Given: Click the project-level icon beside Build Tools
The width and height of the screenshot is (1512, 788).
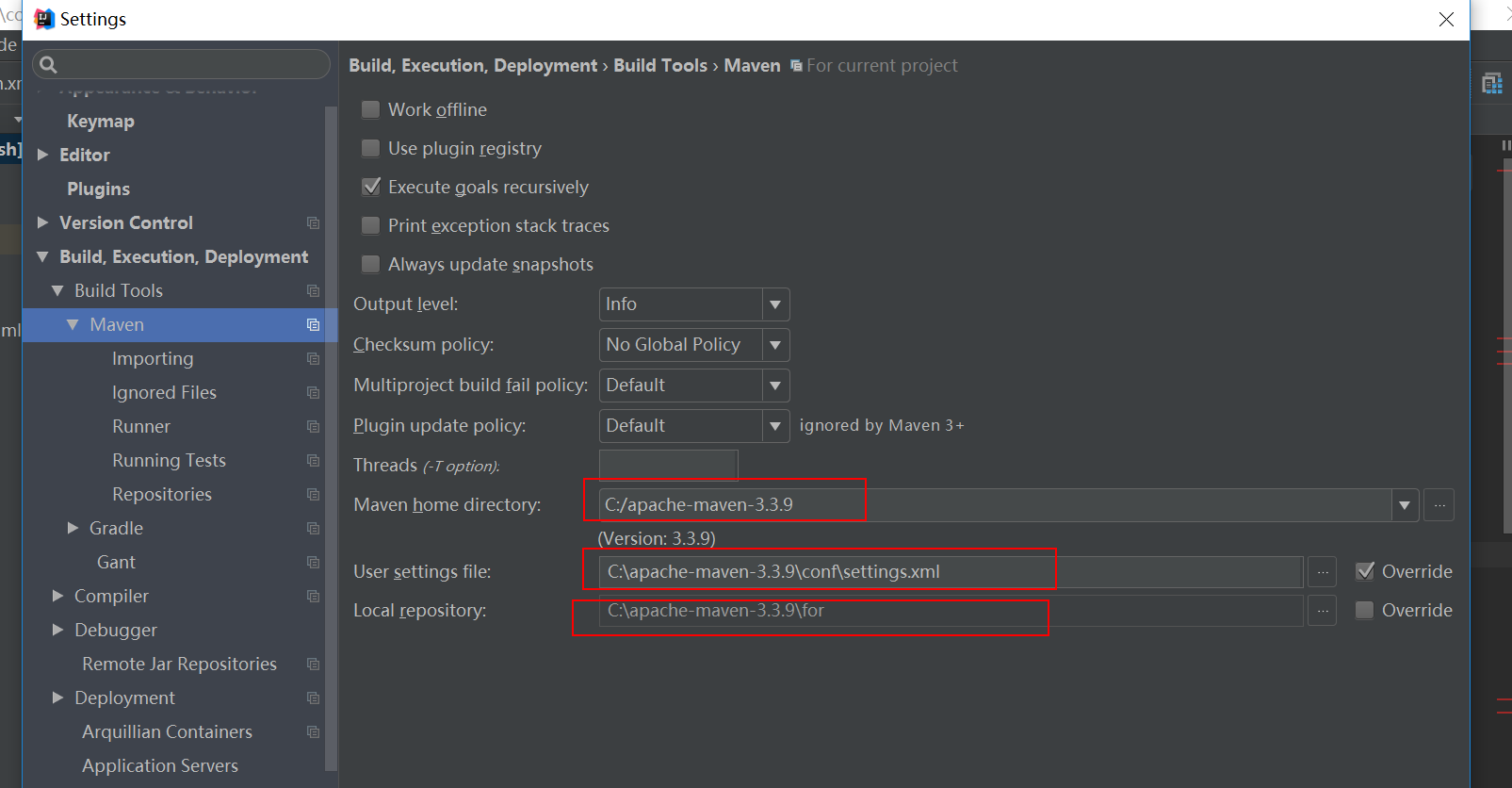Looking at the screenshot, I should [313, 291].
